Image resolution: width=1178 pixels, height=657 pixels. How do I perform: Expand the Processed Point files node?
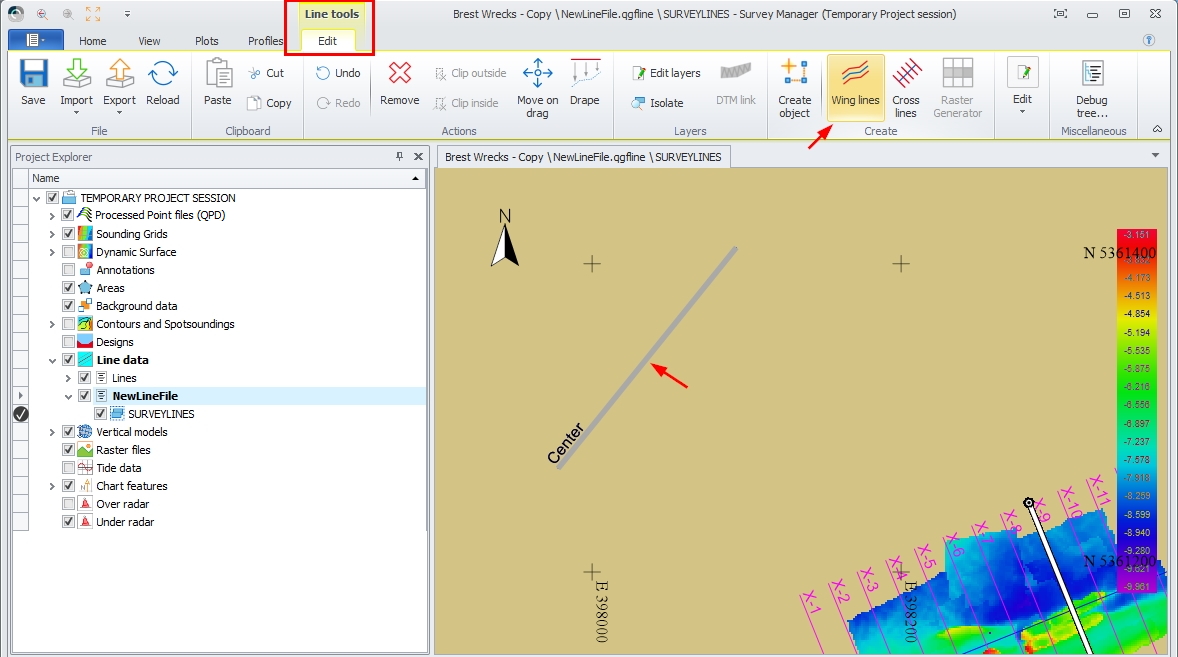click(x=52, y=216)
